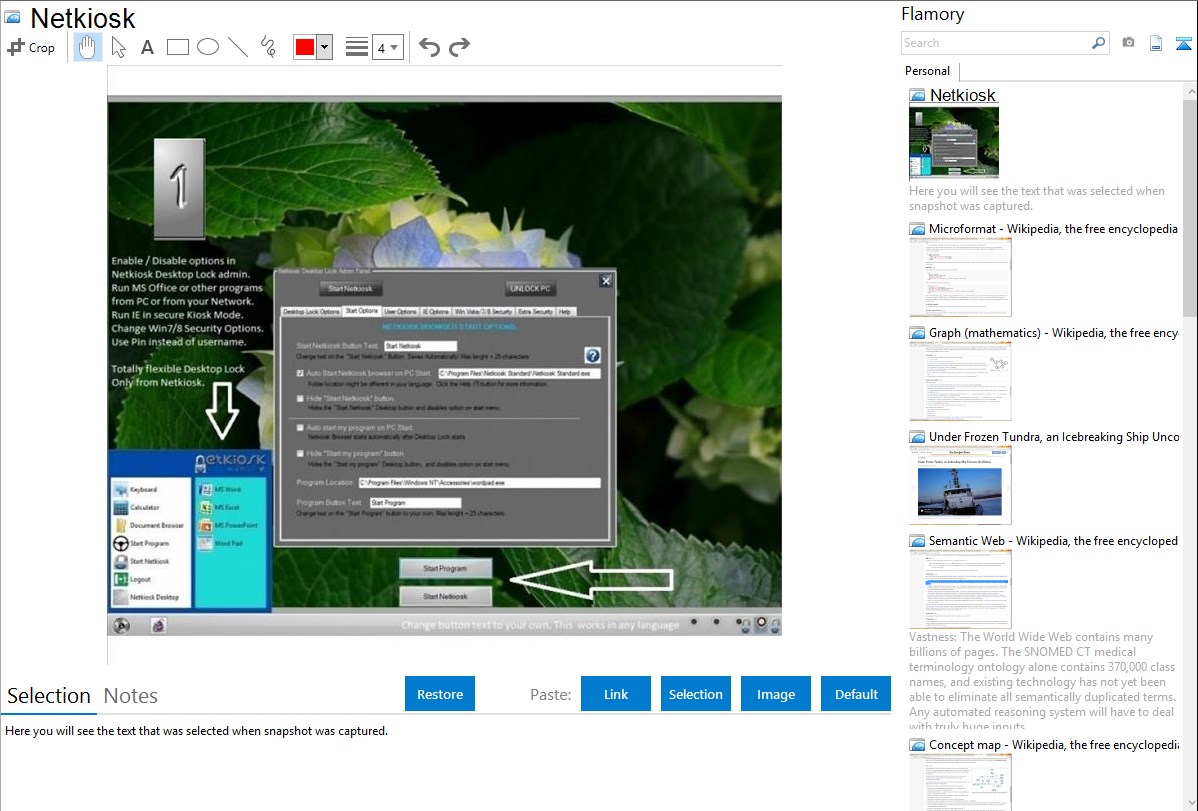Screen dimensions: 1198x811
Task: Click the selection text beneath the Selection tab
Action: (x=196, y=732)
